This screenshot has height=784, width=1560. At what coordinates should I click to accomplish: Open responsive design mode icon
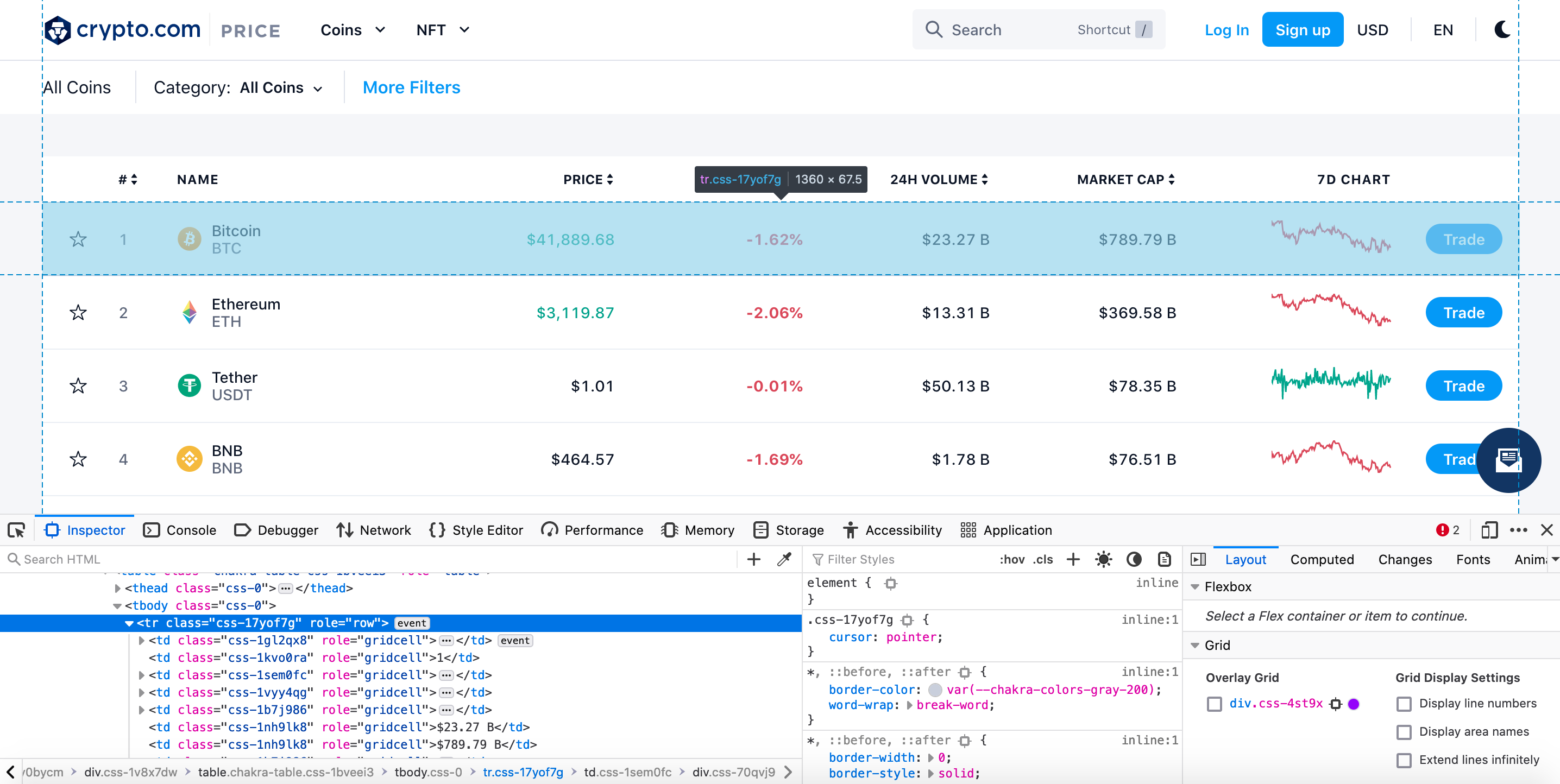coord(1489,530)
